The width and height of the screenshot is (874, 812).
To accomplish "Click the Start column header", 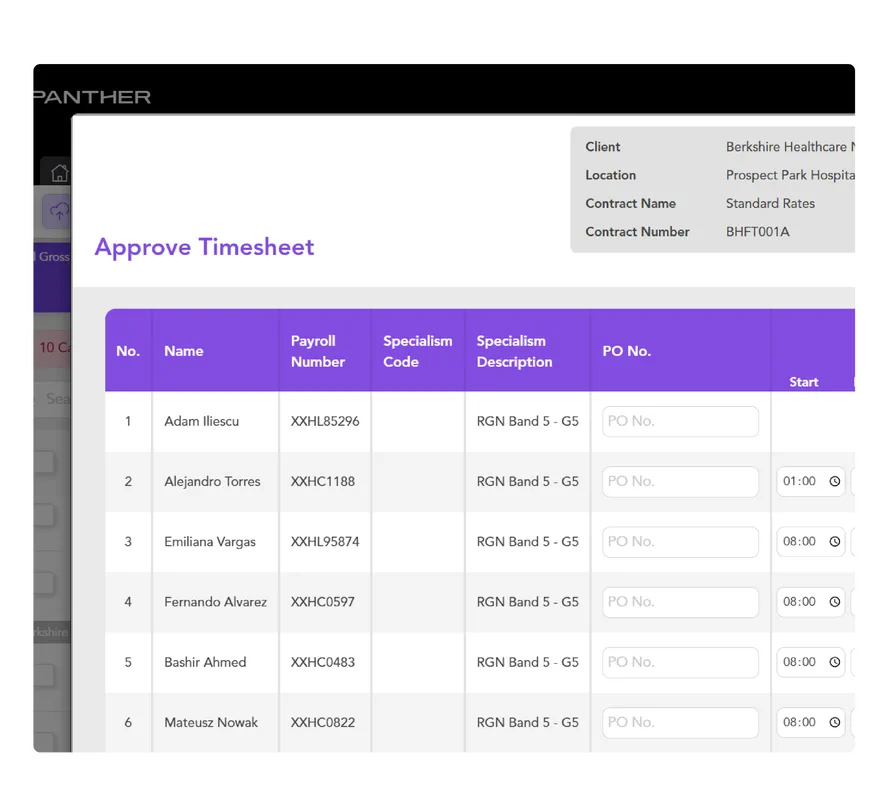I will pos(803,382).
